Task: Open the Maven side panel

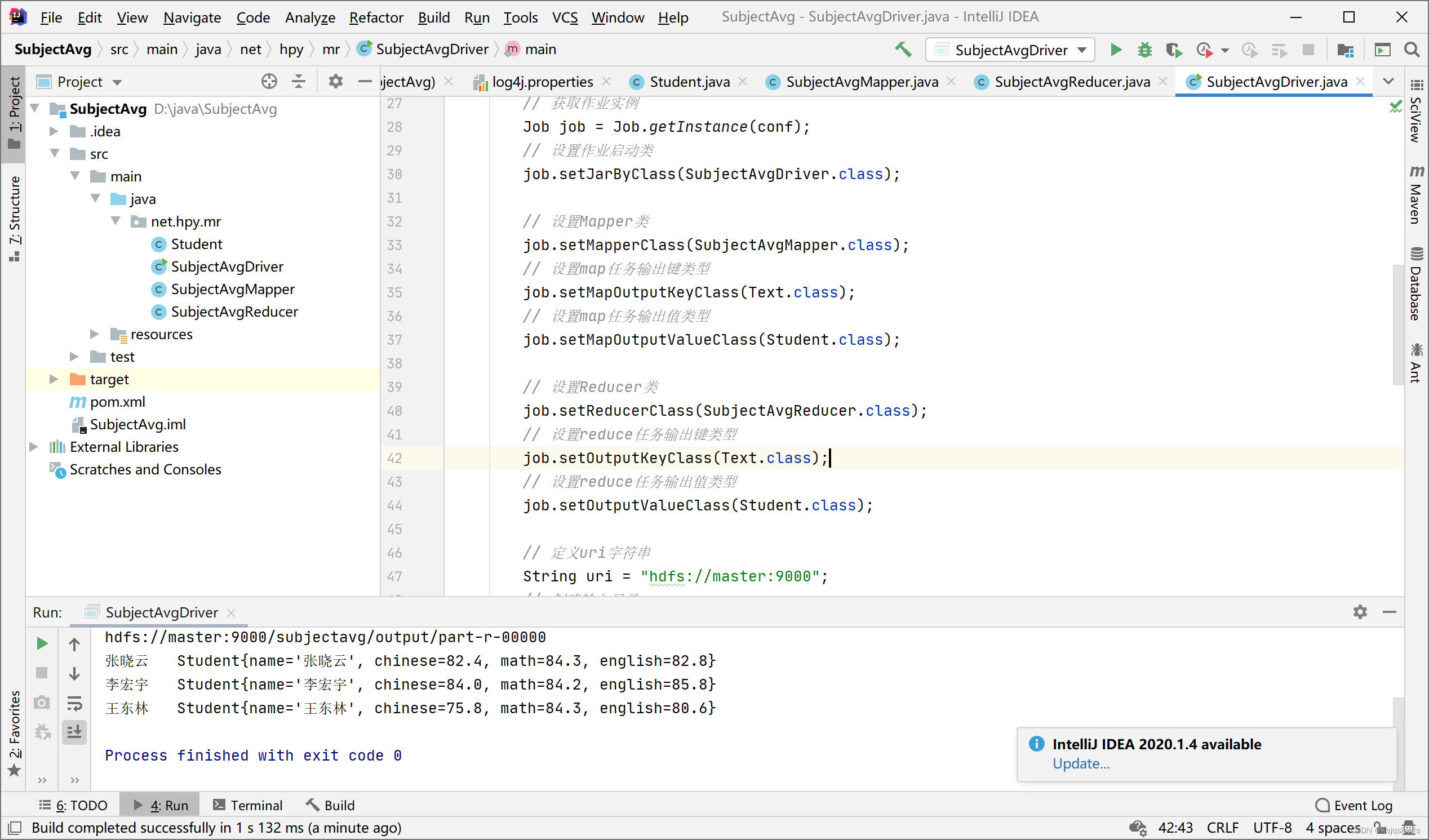Action: tap(1416, 195)
